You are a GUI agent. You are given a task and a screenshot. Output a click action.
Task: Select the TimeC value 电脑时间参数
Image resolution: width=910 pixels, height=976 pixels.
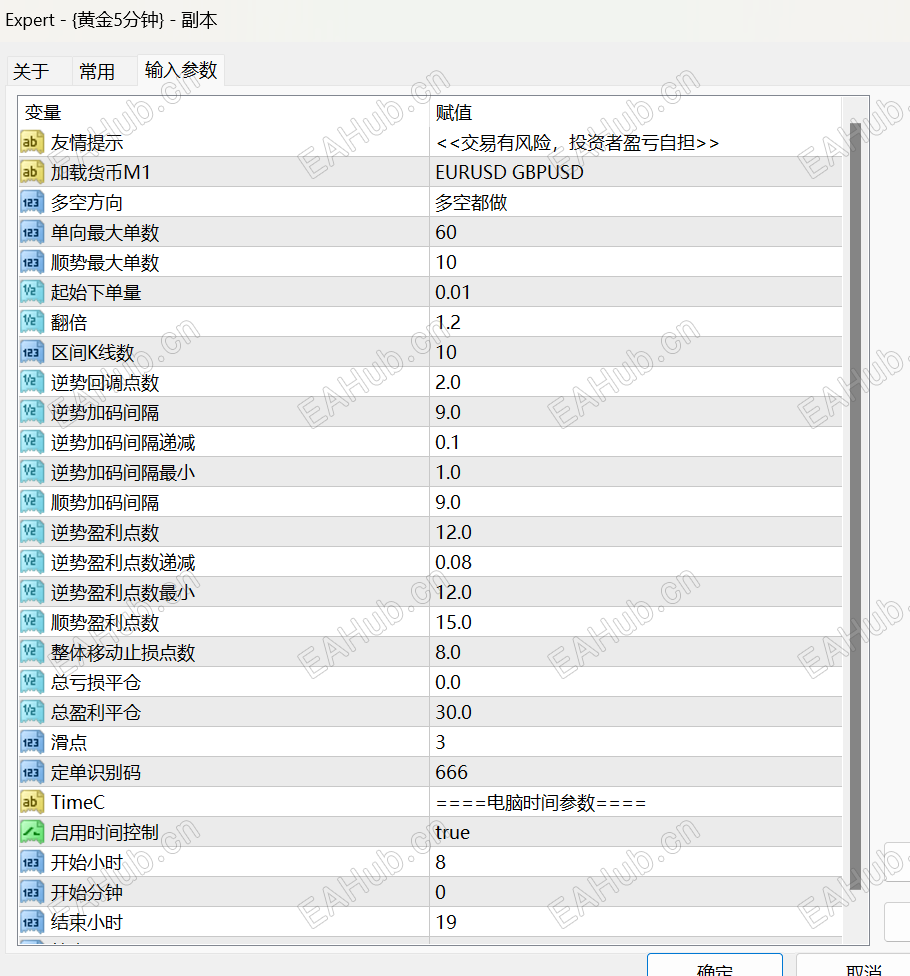click(x=541, y=803)
